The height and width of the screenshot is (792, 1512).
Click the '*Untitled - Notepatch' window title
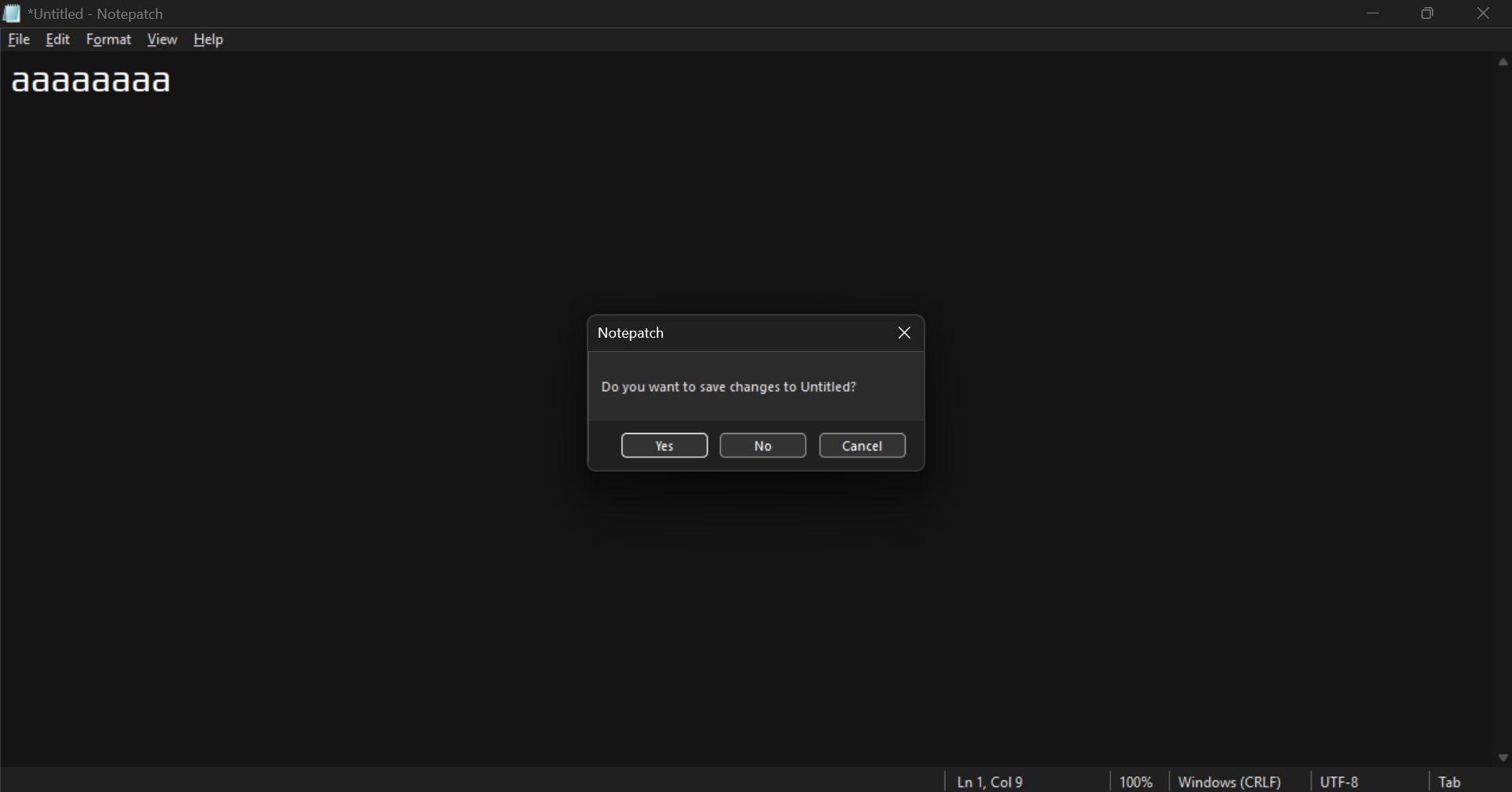coord(95,14)
